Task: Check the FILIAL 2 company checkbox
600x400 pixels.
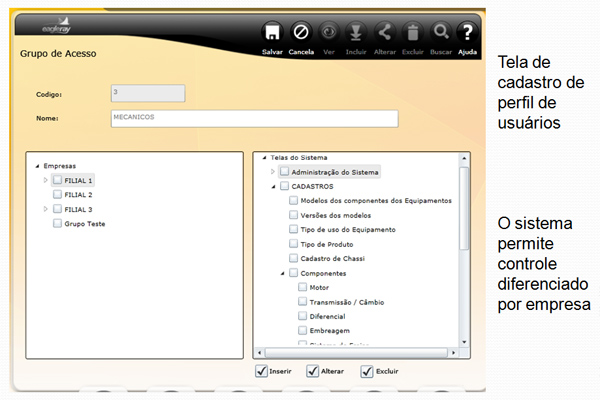Action: pyautogui.click(x=57, y=195)
